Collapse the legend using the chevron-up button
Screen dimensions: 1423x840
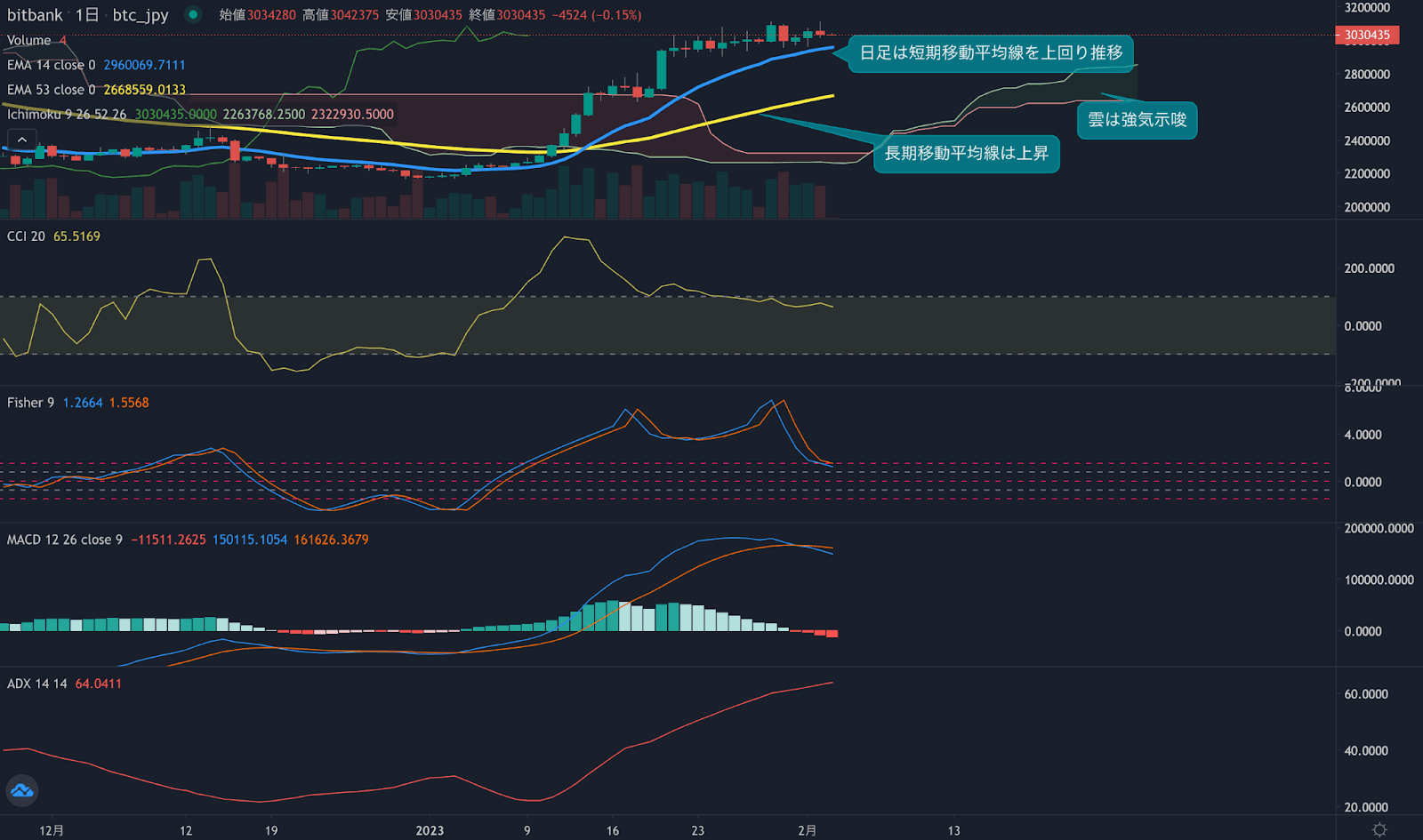21,139
